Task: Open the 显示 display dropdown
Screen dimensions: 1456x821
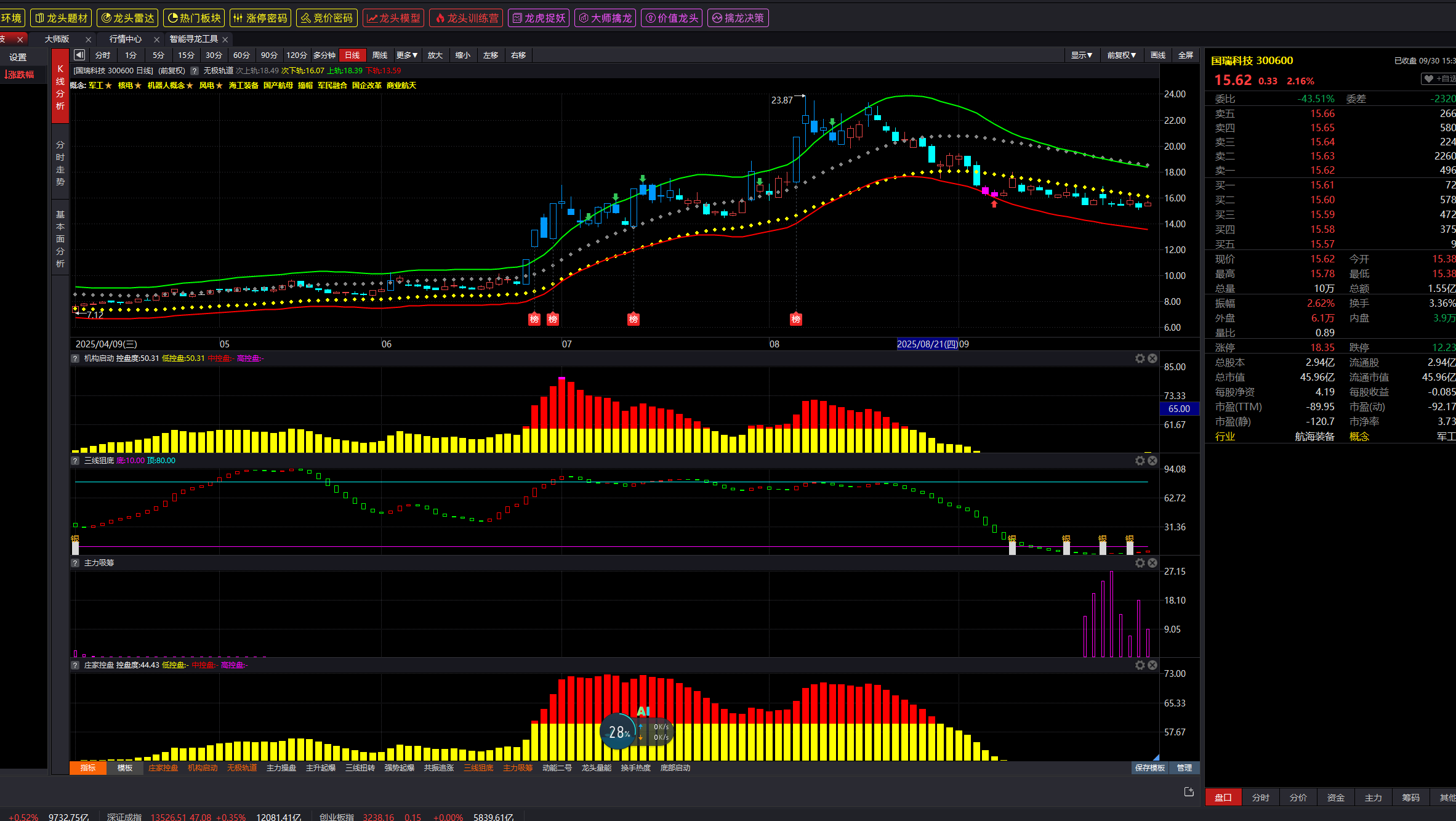Action: (1081, 55)
